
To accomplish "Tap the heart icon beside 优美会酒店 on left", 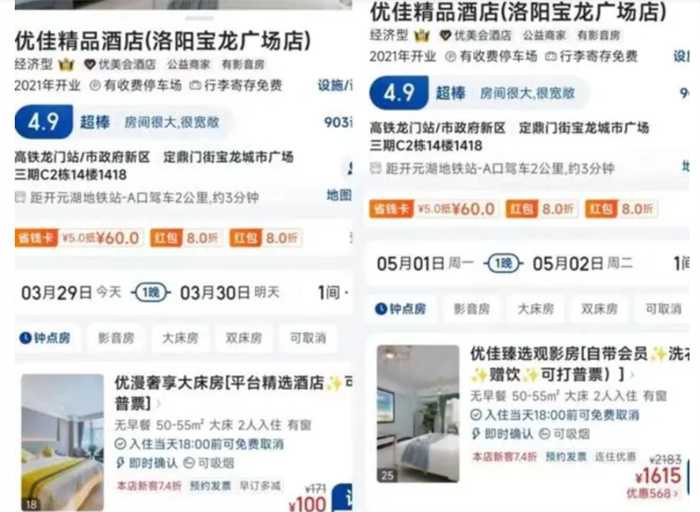I will [90, 64].
